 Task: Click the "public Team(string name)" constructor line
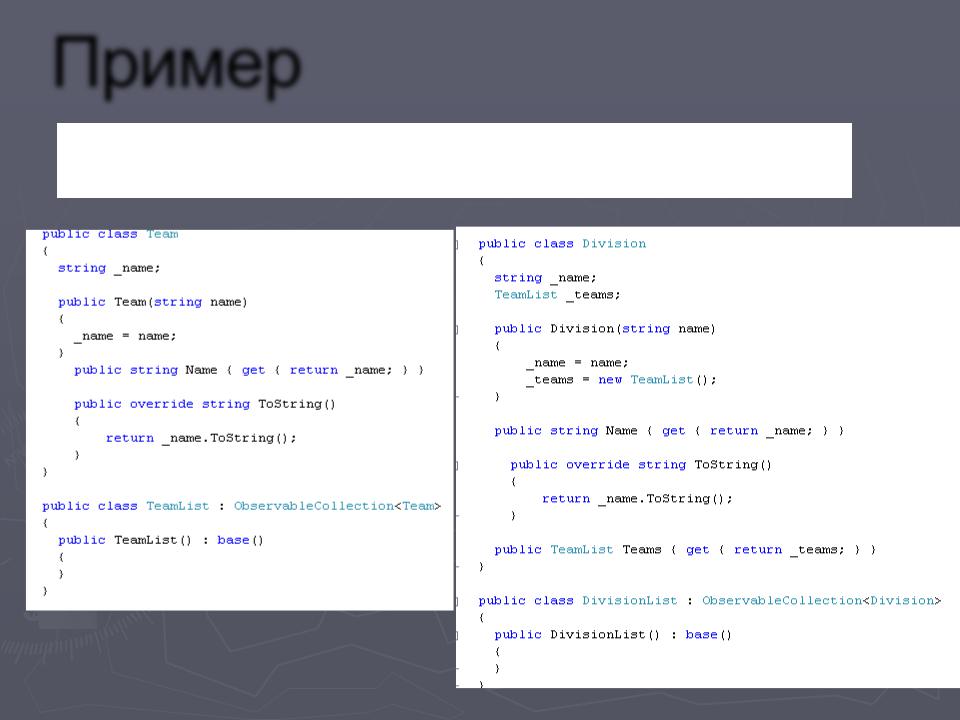point(152,302)
